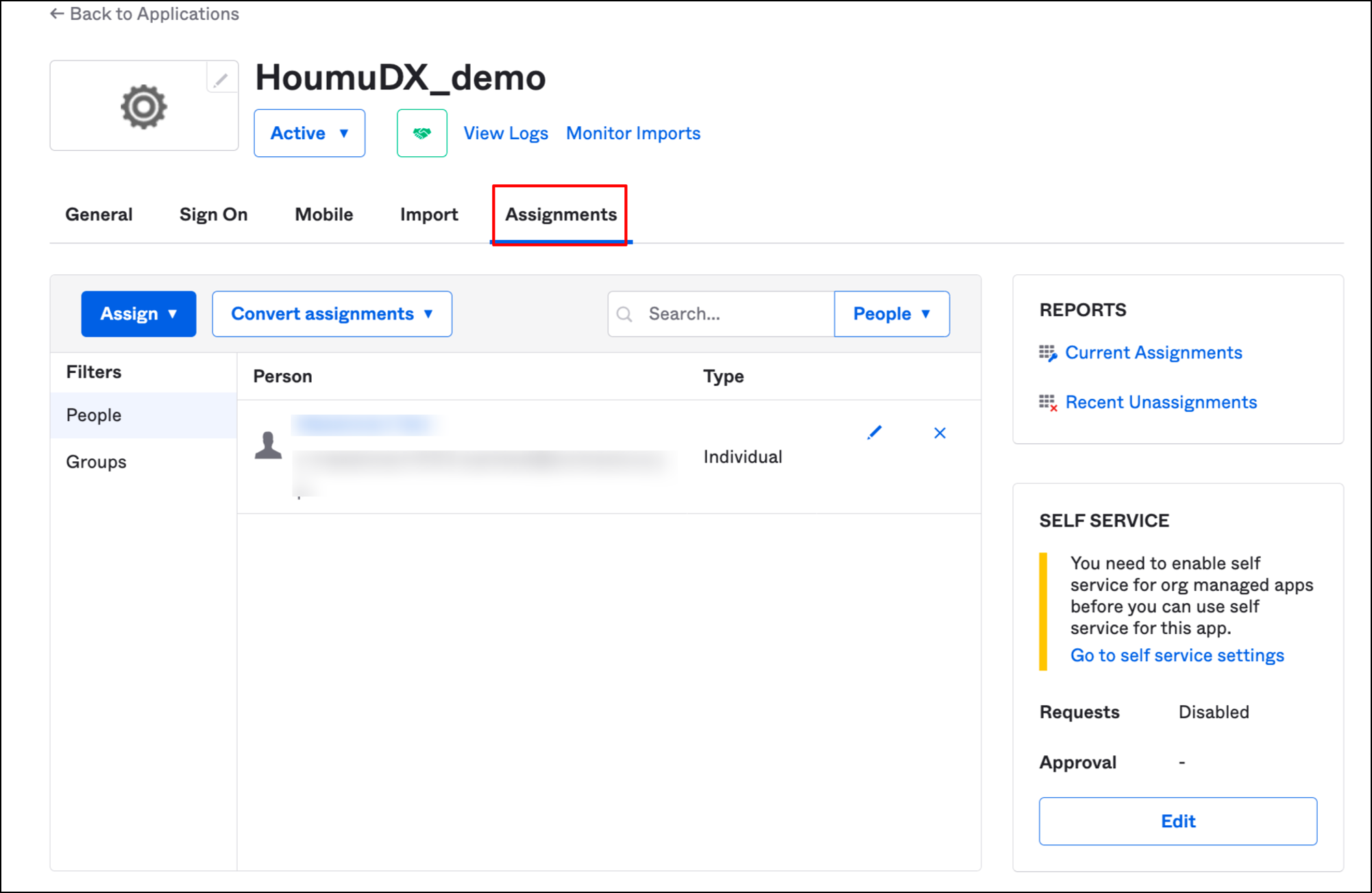Click the search magnifier icon
The image size is (1372, 893).
[624, 315]
